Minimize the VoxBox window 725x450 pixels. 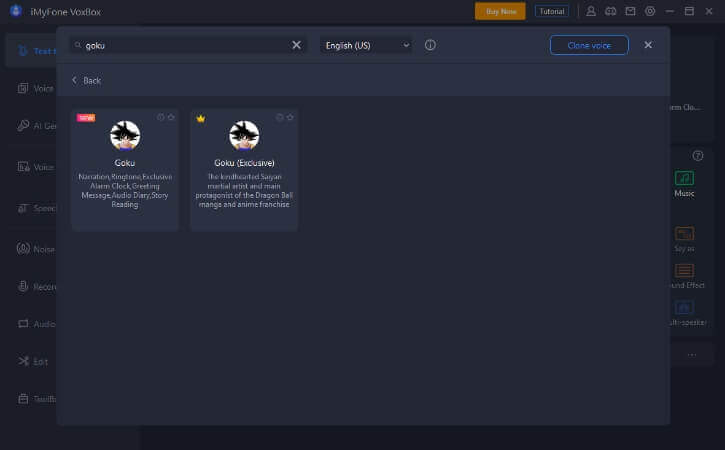coord(670,11)
